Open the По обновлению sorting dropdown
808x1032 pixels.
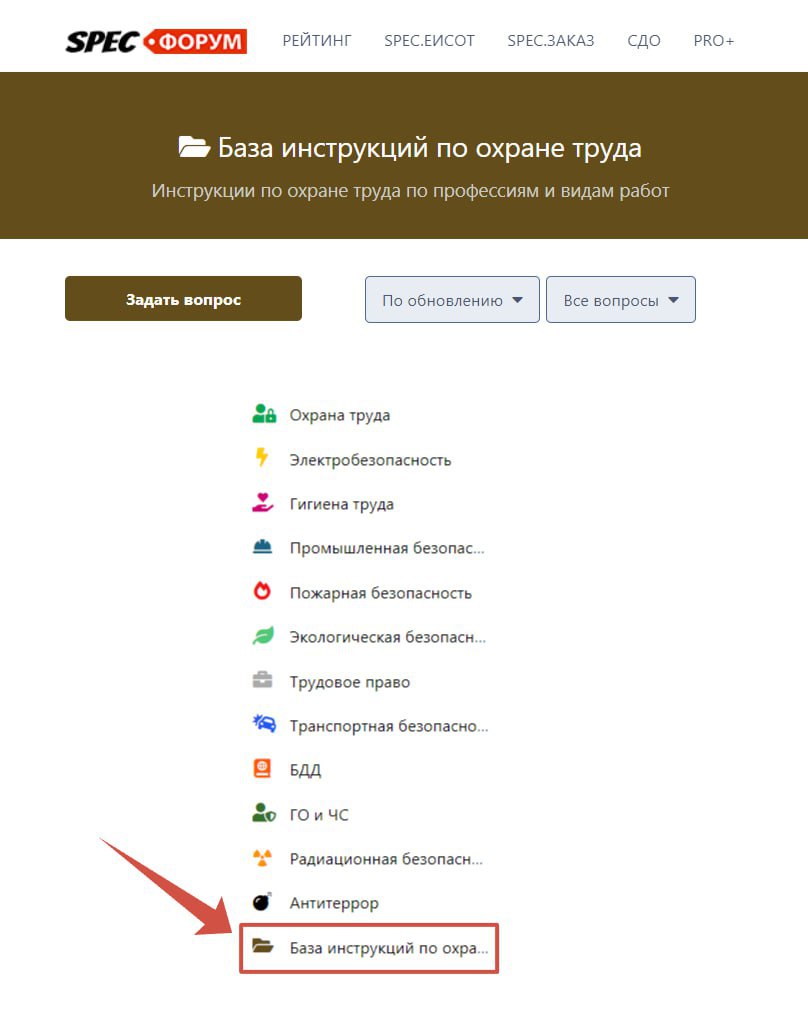pyautogui.click(x=451, y=299)
